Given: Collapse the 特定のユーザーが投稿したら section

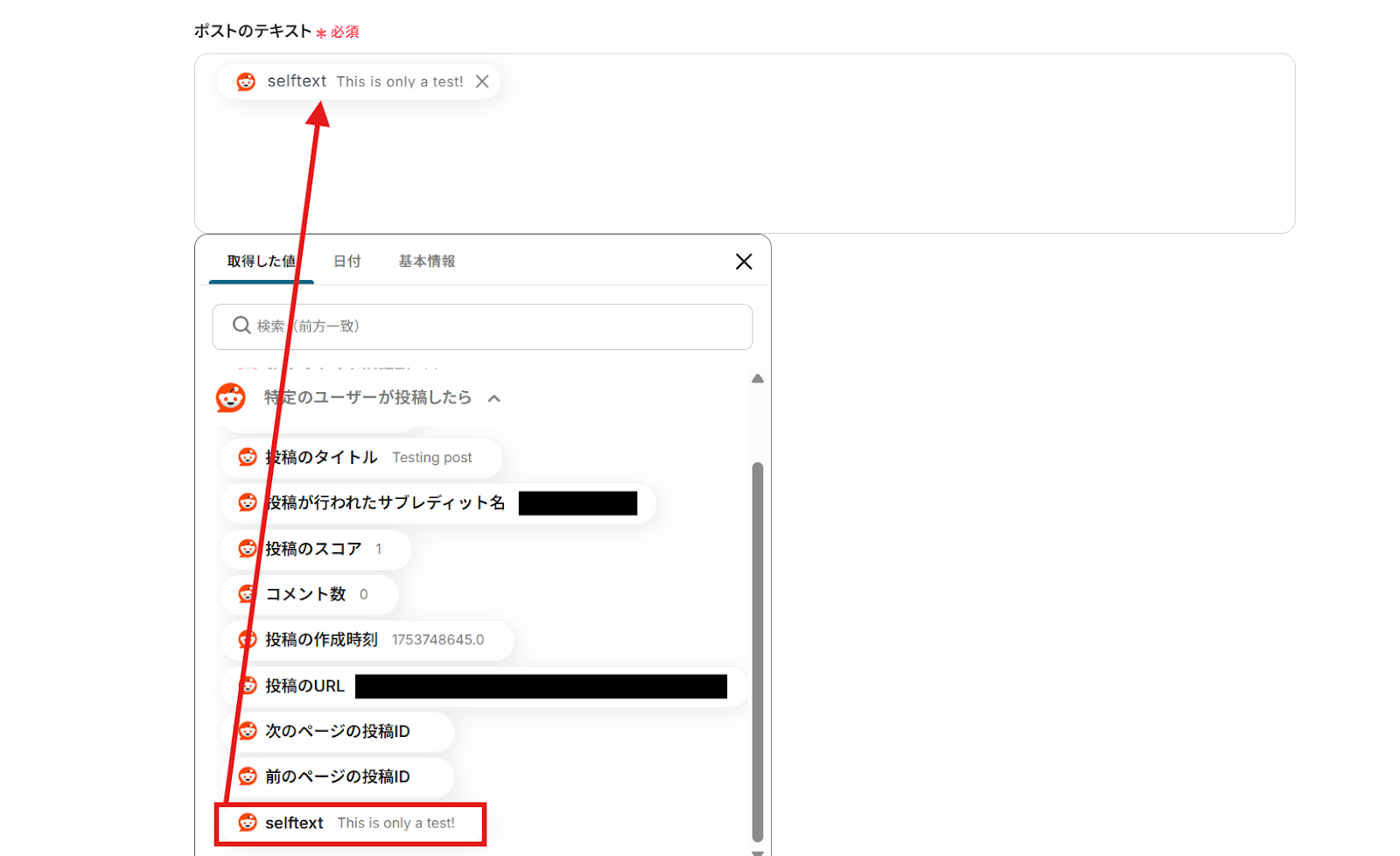Looking at the screenshot, I should pos(494,398).
